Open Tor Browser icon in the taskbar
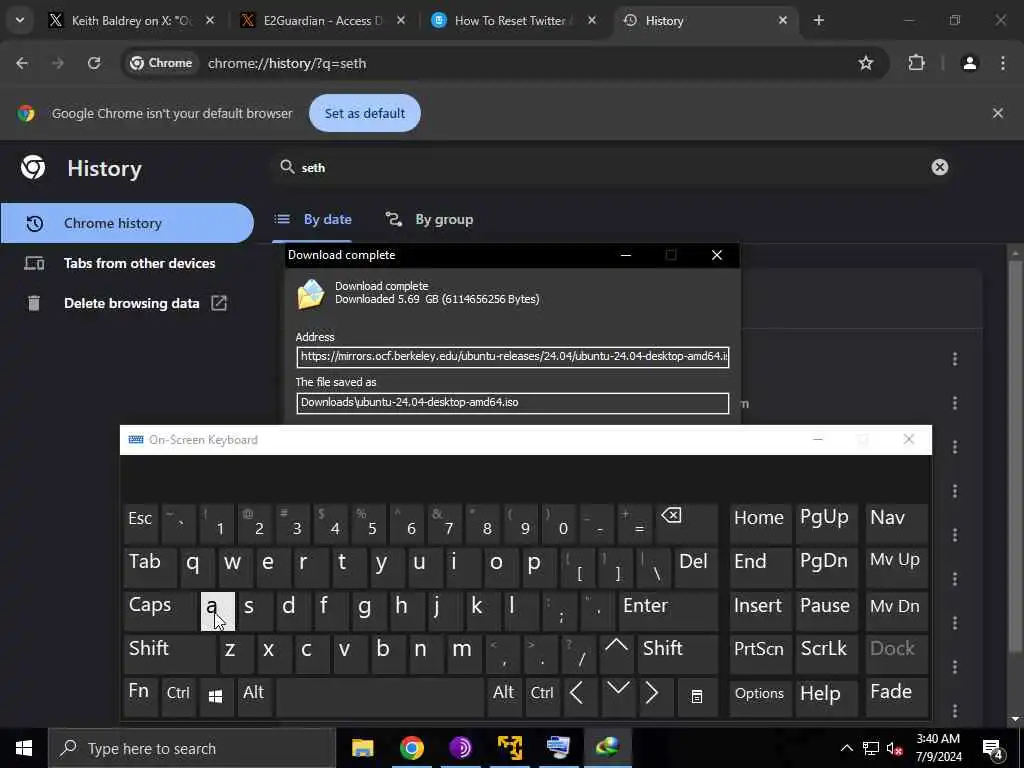The height and width of the screenshot is (768, 1024). point(460,748)
